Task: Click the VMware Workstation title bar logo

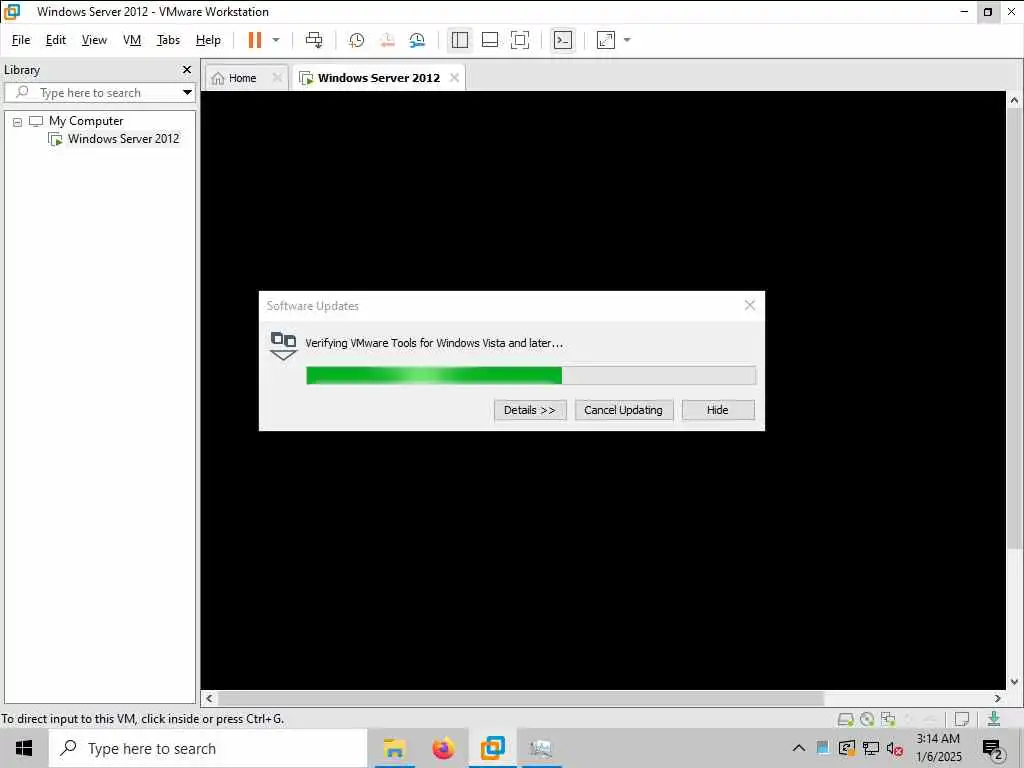Action: (12, 12)
